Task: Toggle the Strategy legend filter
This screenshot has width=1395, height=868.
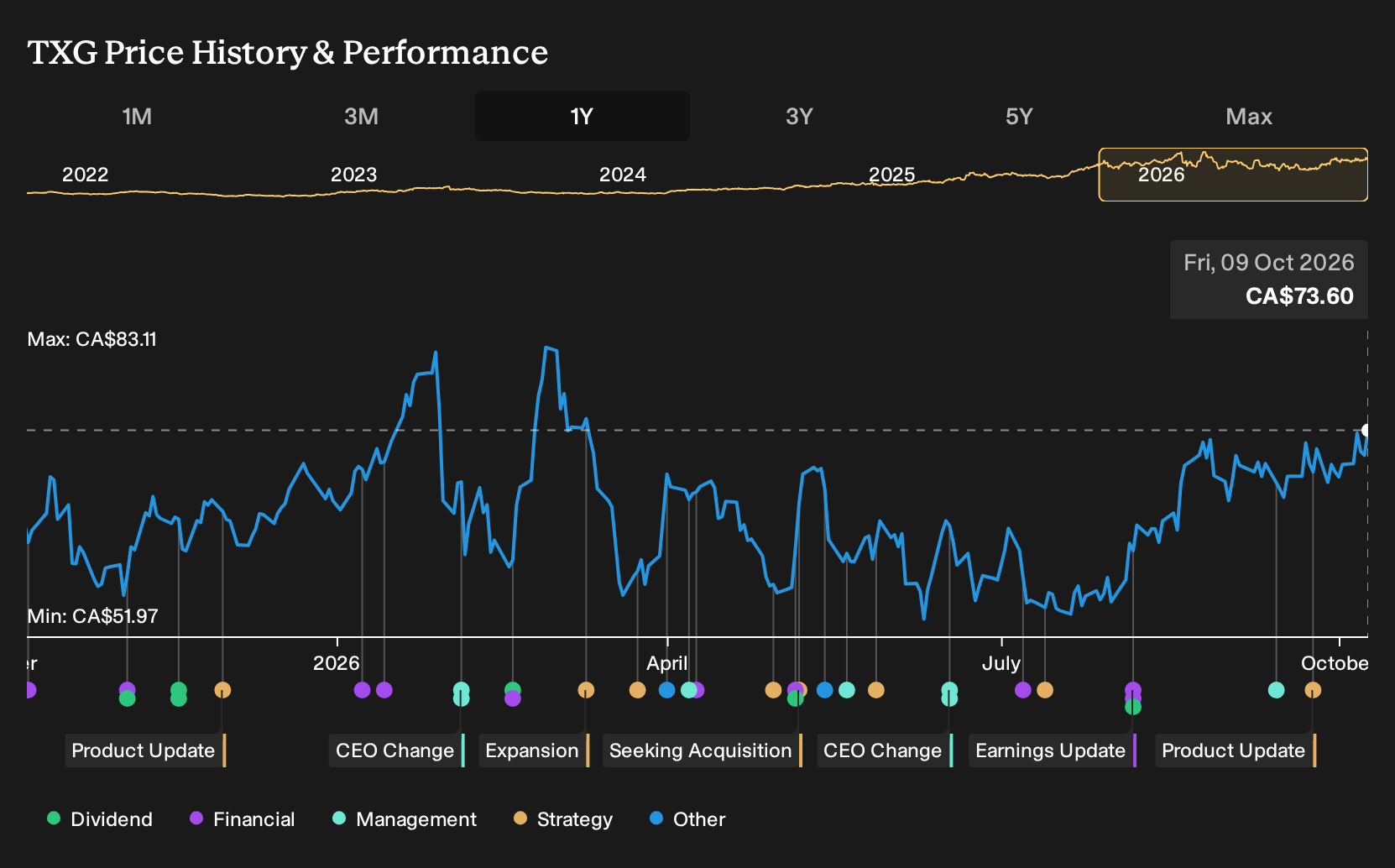Action: coord(563,819)
